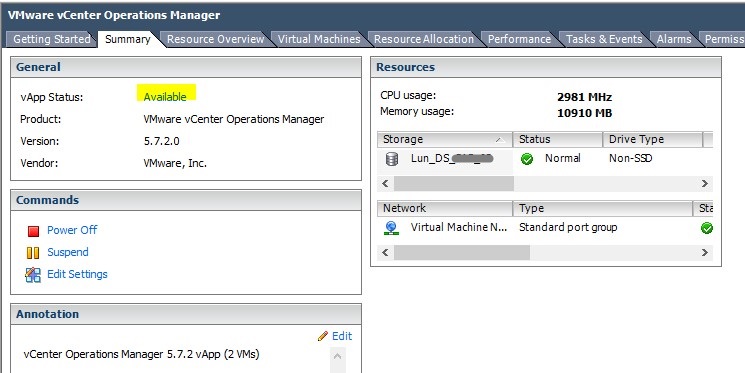Screen dimensions: 745x373
Task: Click the Edit annotation link
Action: click(x=342, y=336)
